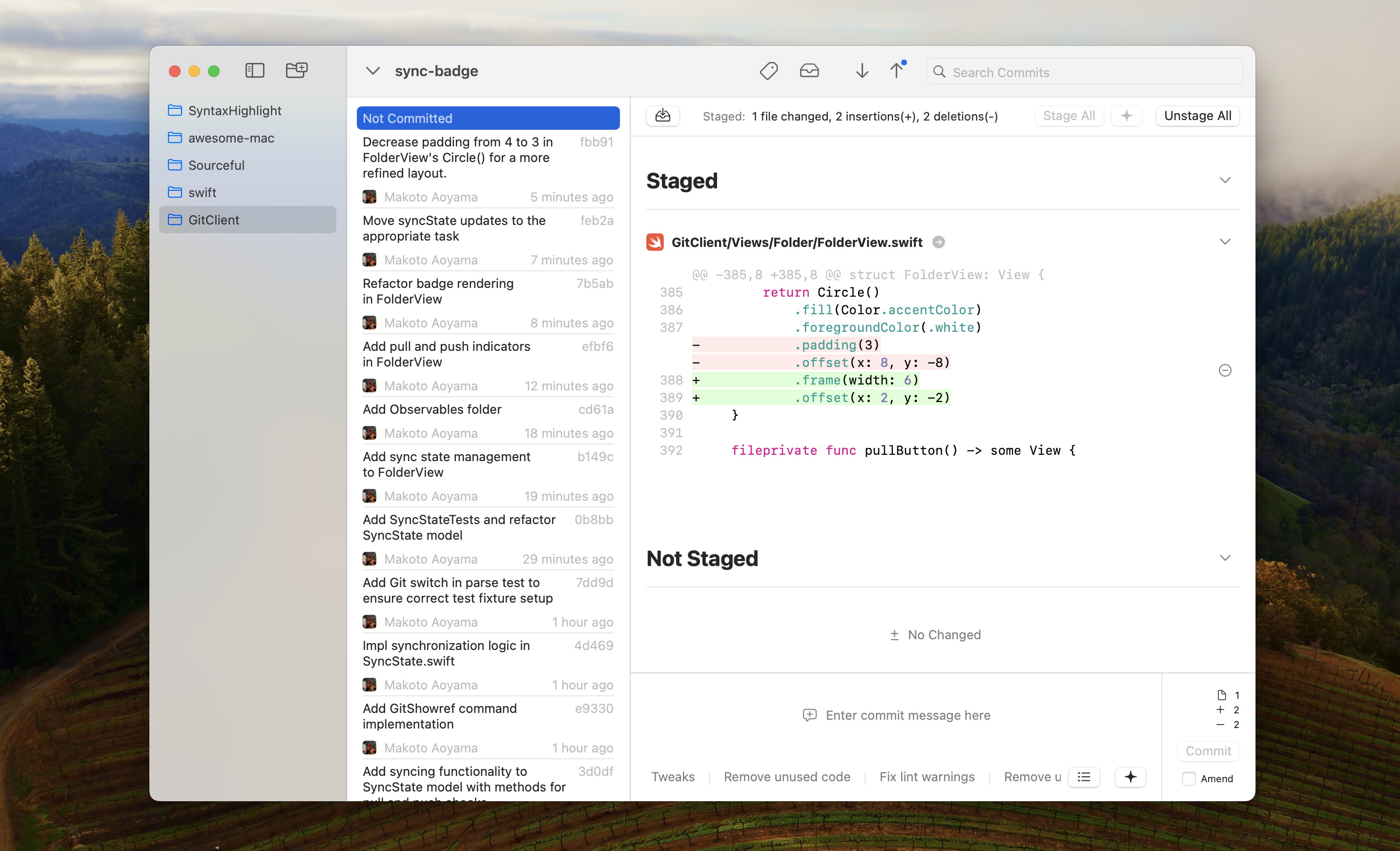Toggle the Amend checkbox

click(1189, 779)
